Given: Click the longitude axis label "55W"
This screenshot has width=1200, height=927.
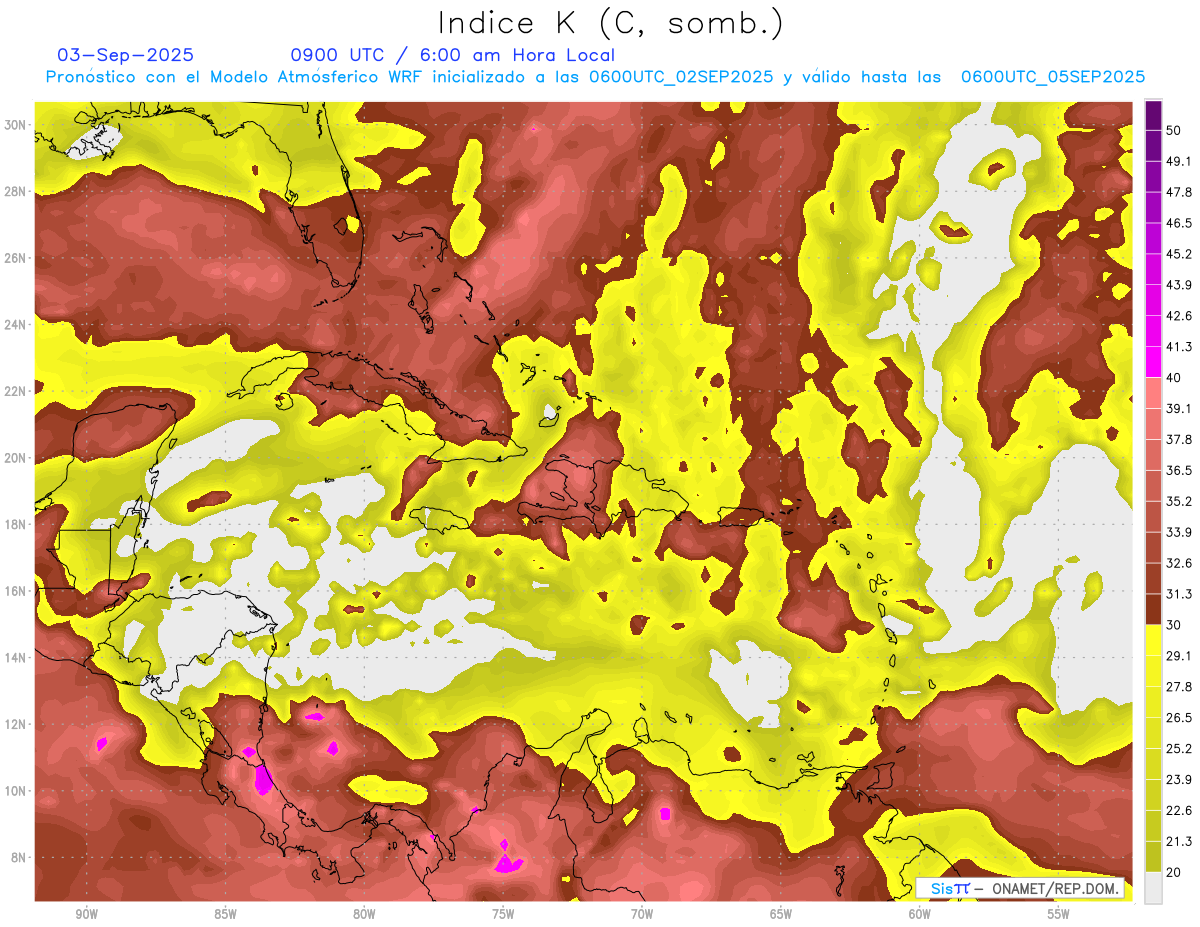Looking at the screenshot, I should click(1059, 914).
